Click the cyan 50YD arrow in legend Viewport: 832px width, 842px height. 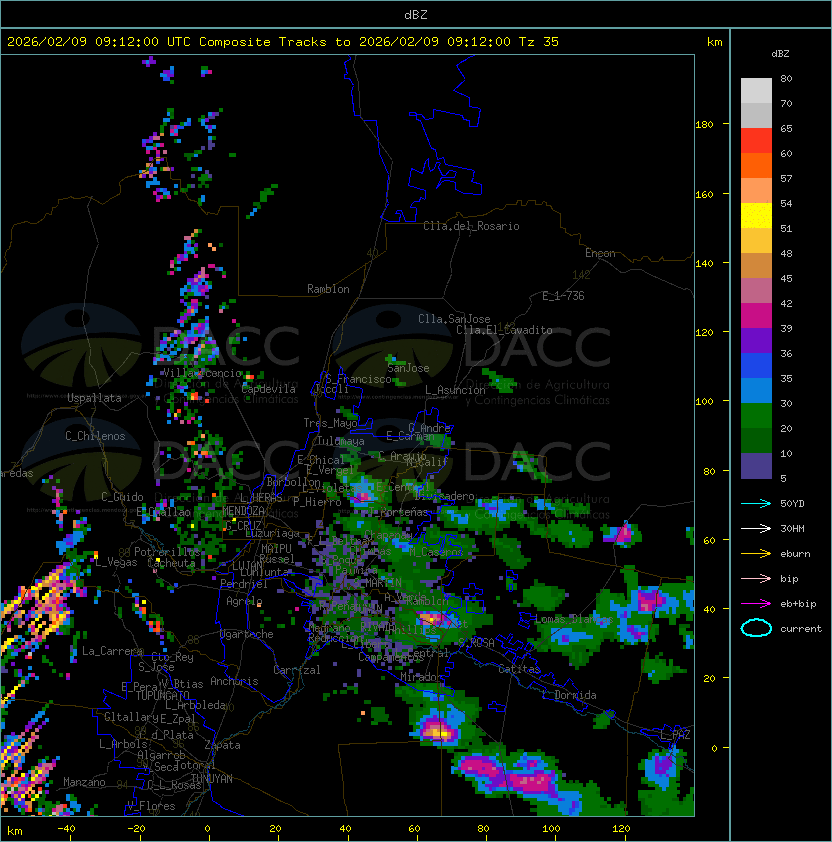756,503
